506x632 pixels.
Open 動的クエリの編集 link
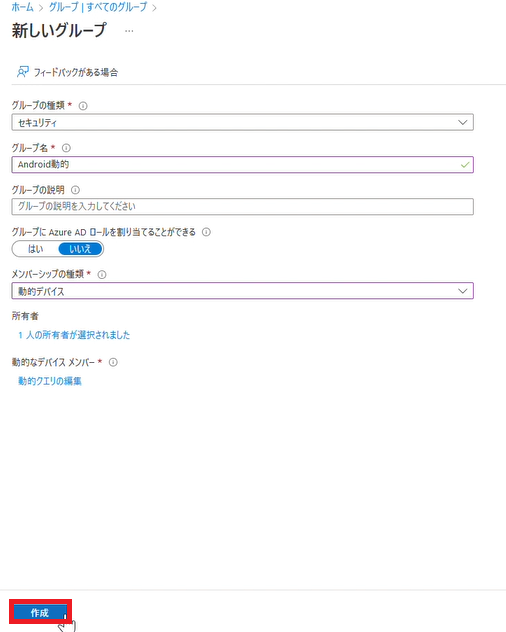50,381
